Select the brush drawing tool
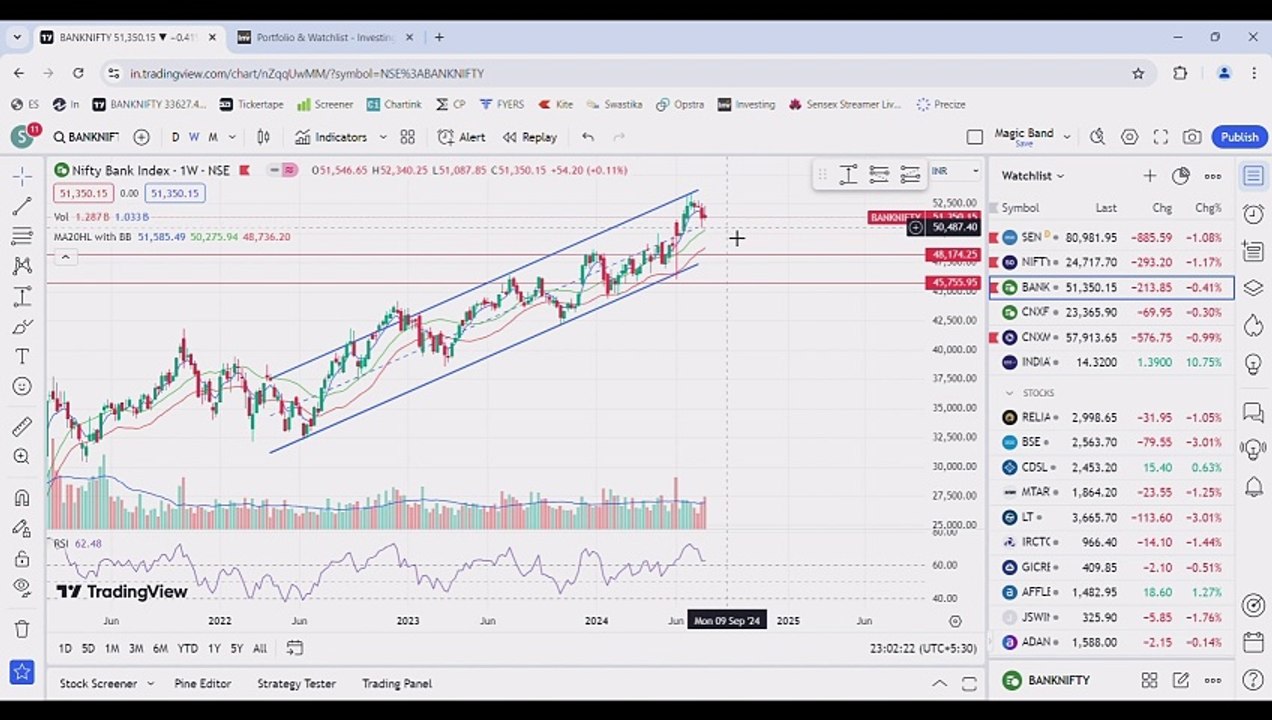1272x720 pixels. [x=21, y=326]
